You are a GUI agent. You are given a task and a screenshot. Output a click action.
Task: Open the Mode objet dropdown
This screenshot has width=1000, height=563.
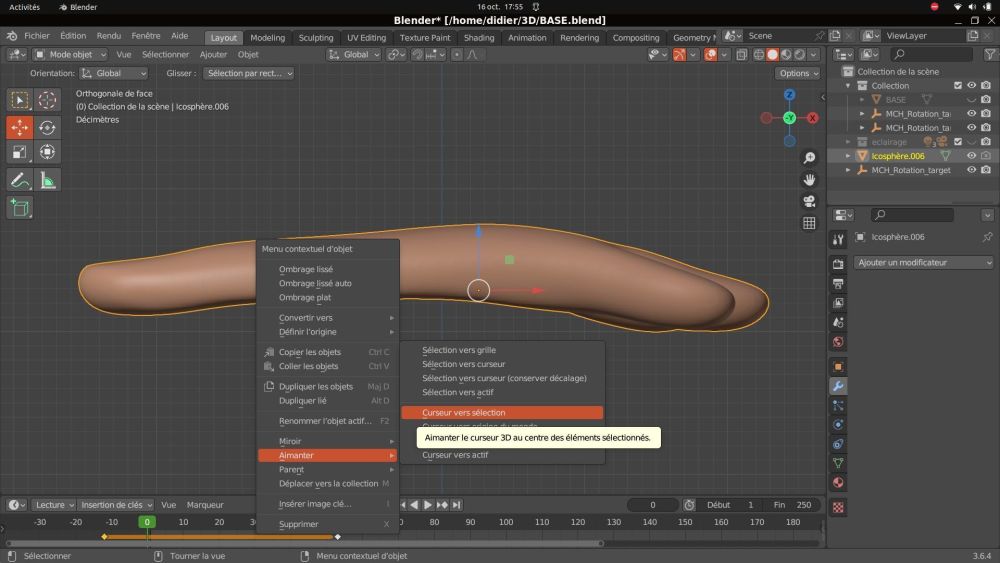70,55
